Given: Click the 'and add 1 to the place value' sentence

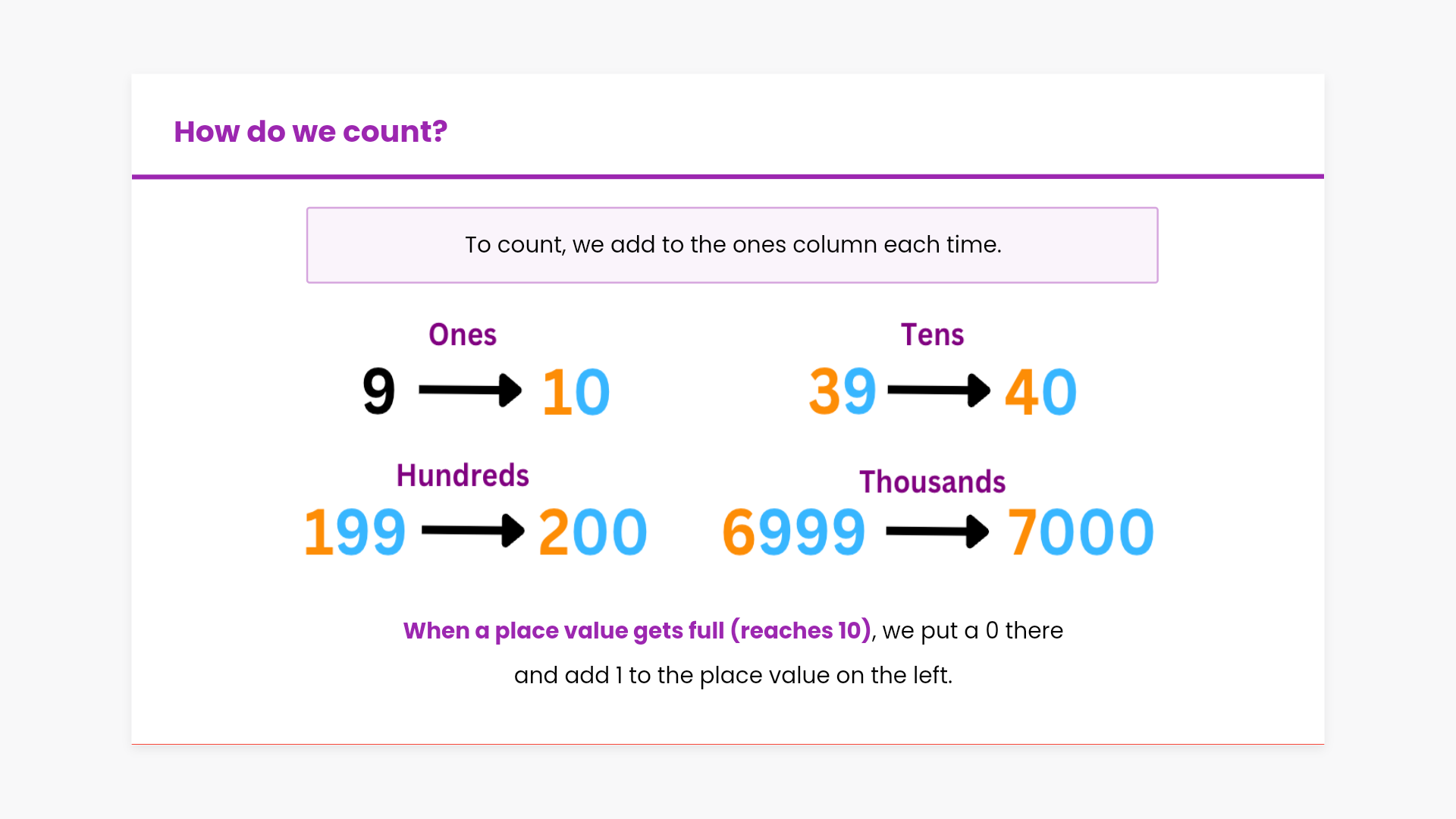Looking at the screenshot, I should point(733,675).
